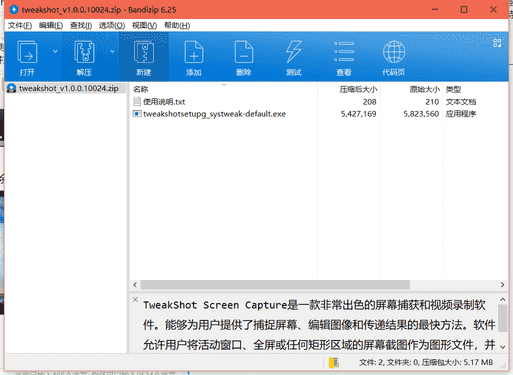Click the comment panel's scroll up arrow
Image resolution: width=513 pixels, height=375 pixels.
(502, 300)
